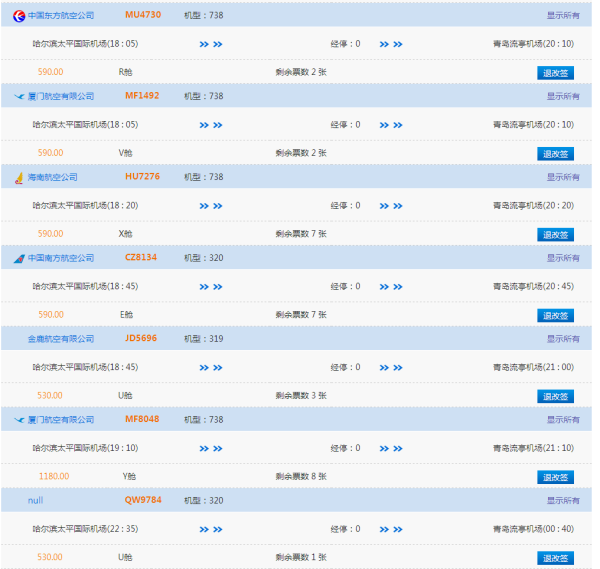This screenshot has width=600, height=569.
Task: Open the 中国南方航空公司 airline link
Action: 61,258
